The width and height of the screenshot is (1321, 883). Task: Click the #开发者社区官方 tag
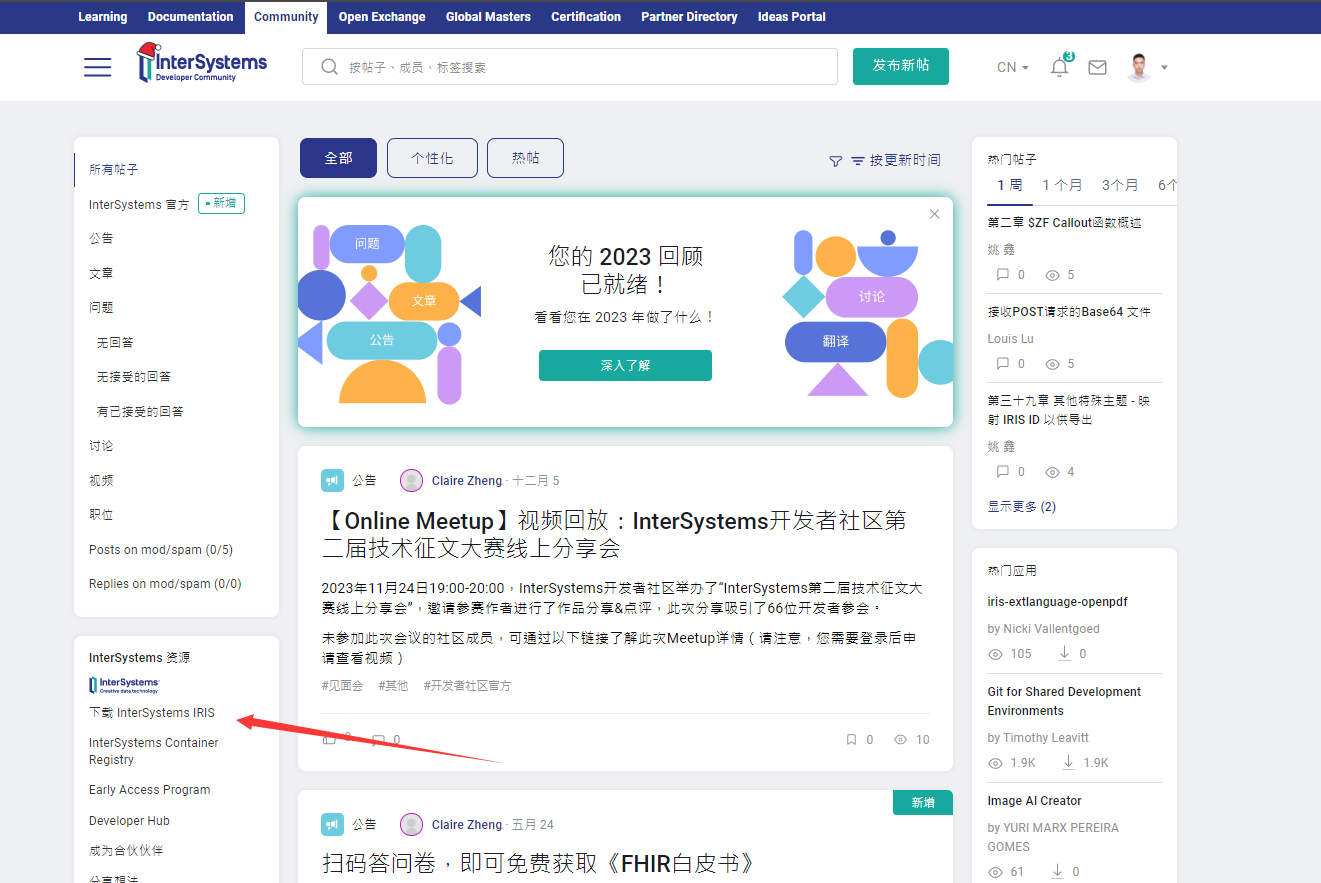pyautogui.click(x=467, y=686)
